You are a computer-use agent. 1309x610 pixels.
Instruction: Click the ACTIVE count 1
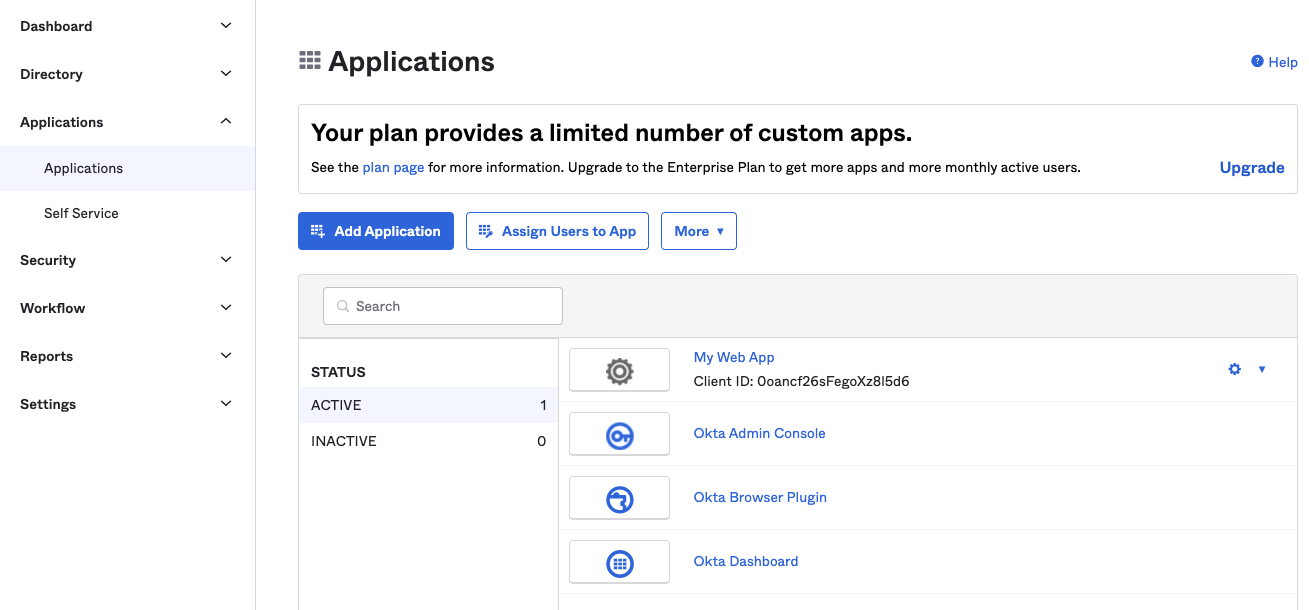[x=543, y=405]
